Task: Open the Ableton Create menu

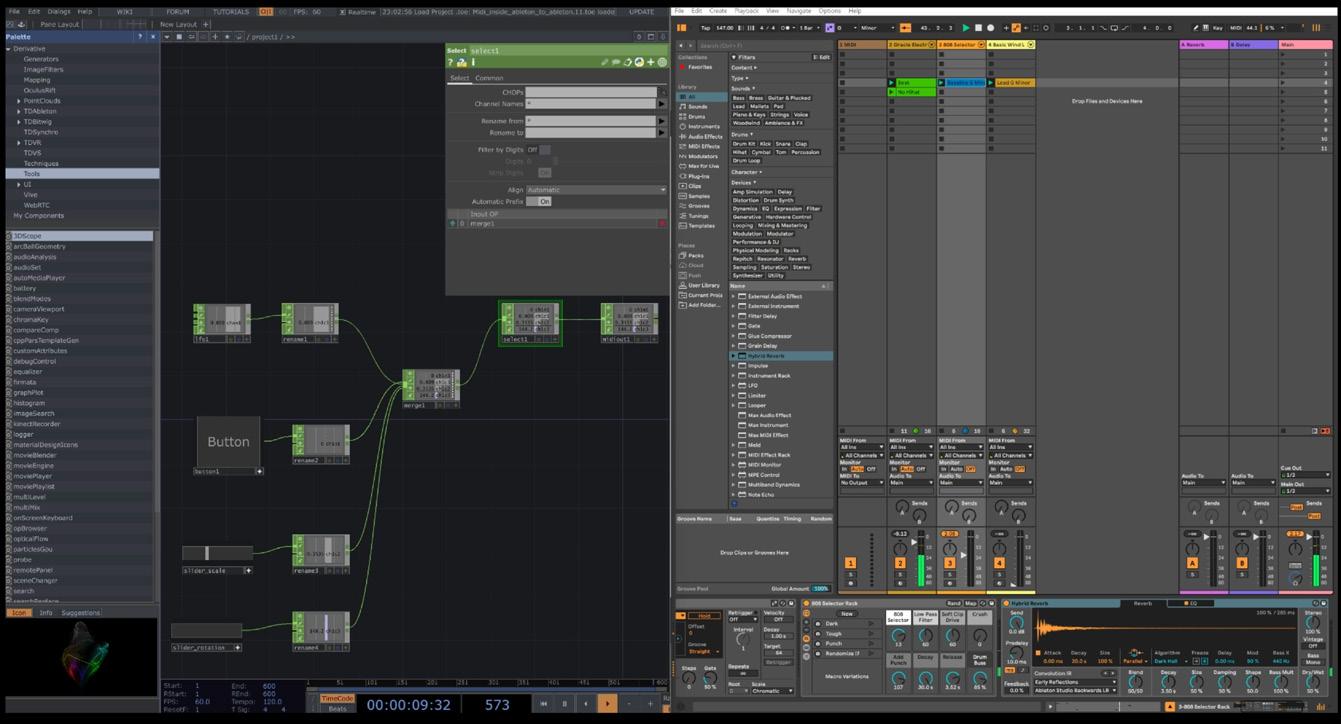Action: (718, 11)
